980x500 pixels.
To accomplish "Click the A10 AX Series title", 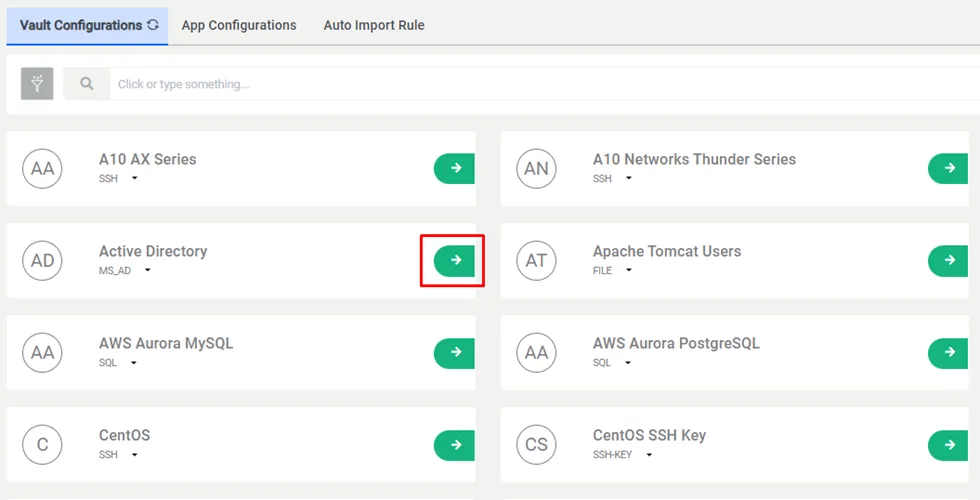I will pyautogui.click(x=148, y=159).
